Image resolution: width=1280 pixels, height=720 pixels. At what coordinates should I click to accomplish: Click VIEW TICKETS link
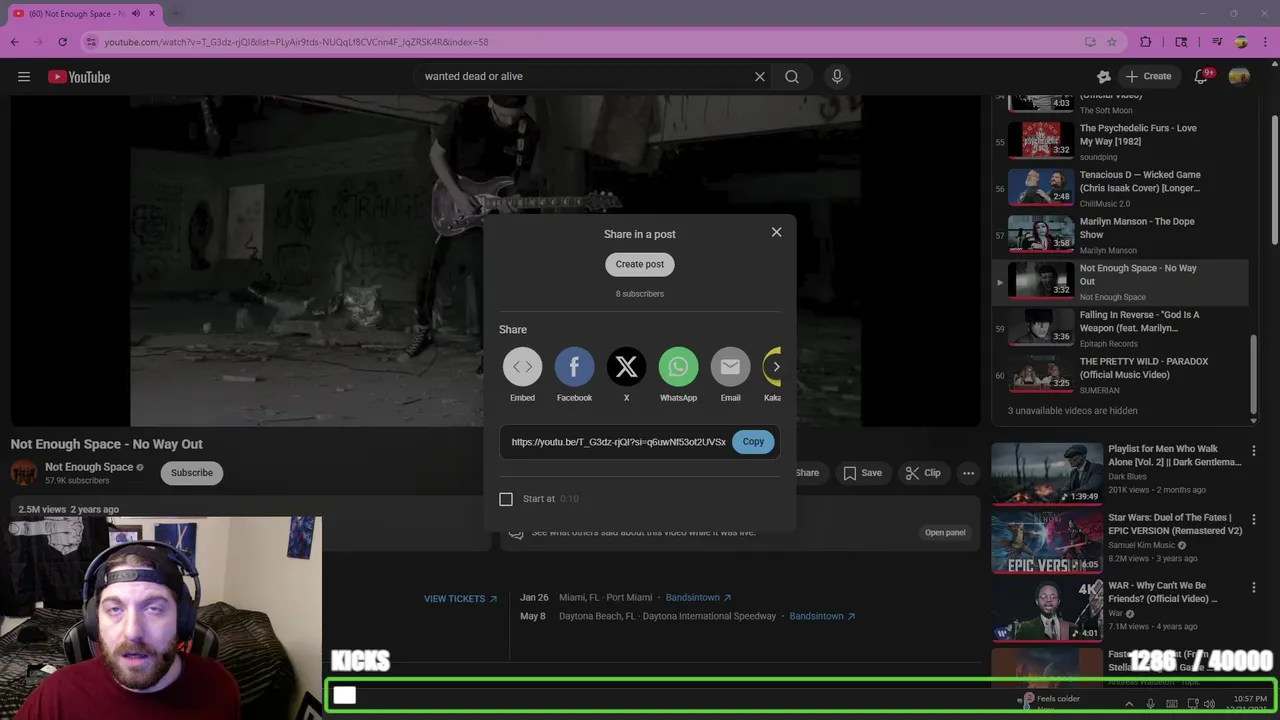460,599
